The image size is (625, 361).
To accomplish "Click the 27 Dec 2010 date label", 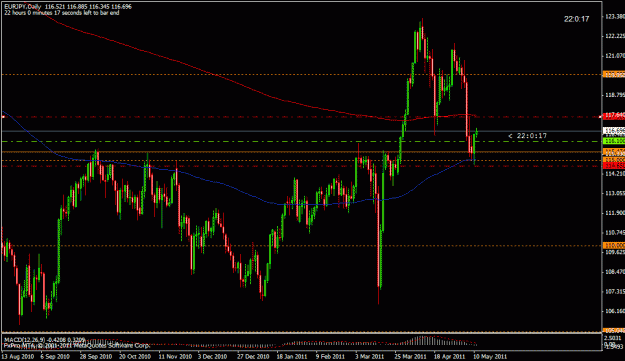I will (x=253, y=356).
